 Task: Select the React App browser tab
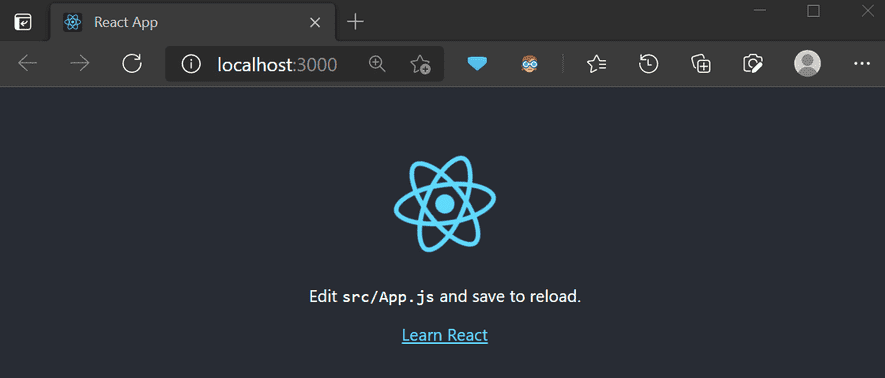point(193,23)
